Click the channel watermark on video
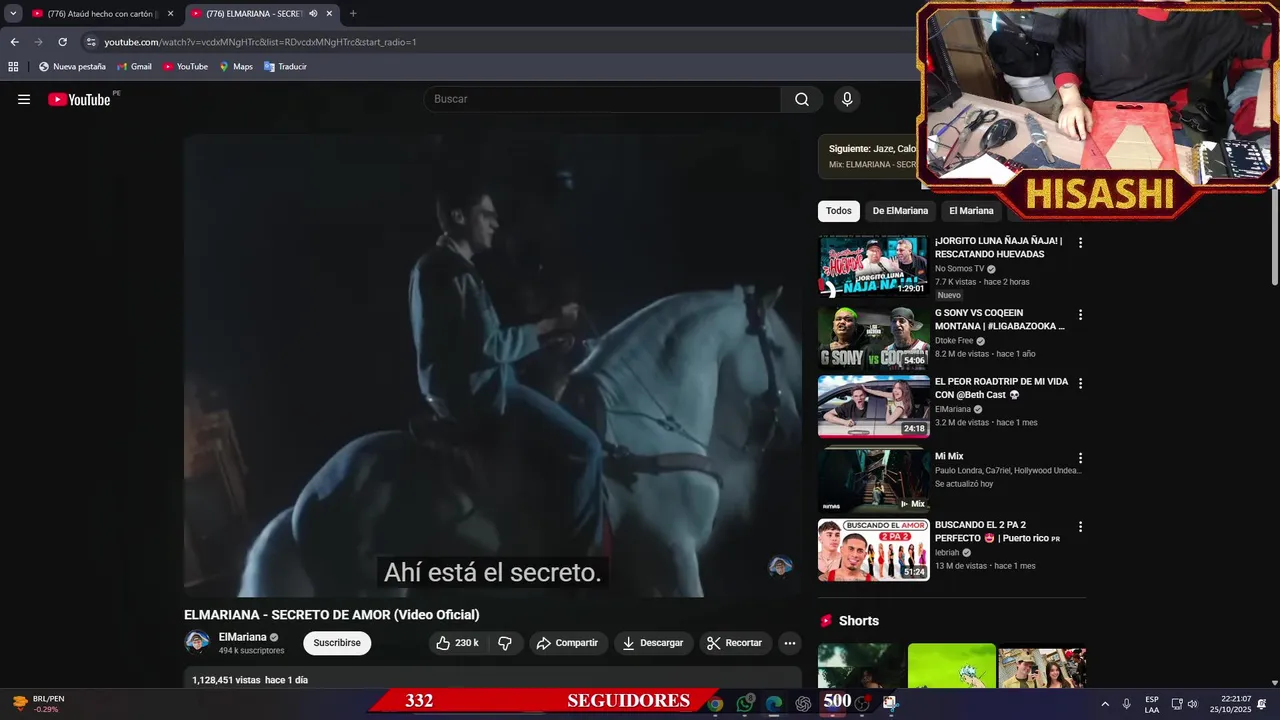This screenshot has width=1280, height=720. coord(780,567)
